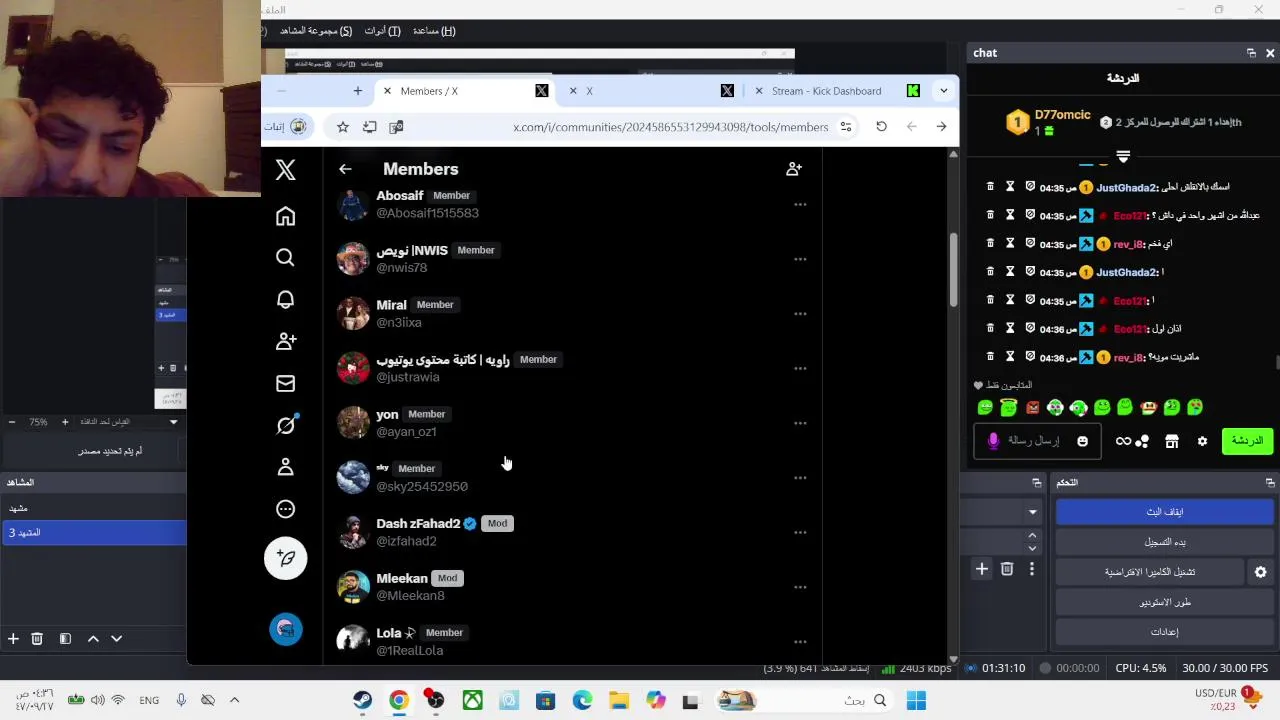
Task: Open site settings icon in address bar
Action: click(846, 127)
